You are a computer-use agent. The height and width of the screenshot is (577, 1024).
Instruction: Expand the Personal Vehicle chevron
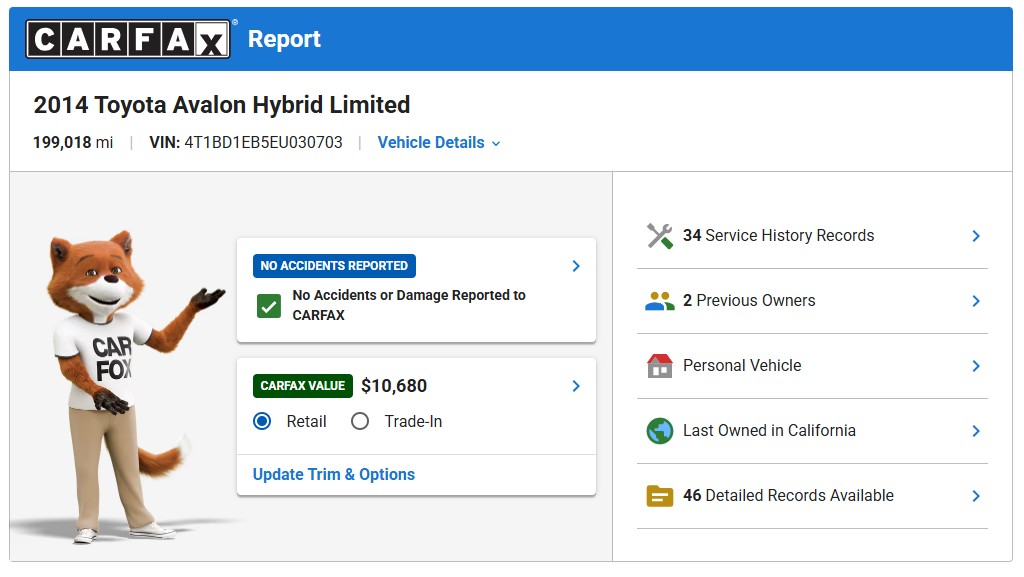pos(976,366)
